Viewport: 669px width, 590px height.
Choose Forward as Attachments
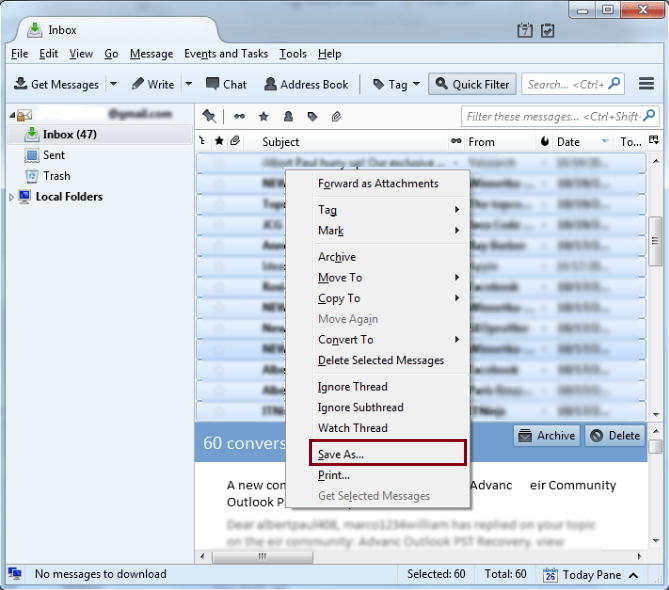[378, 183]
